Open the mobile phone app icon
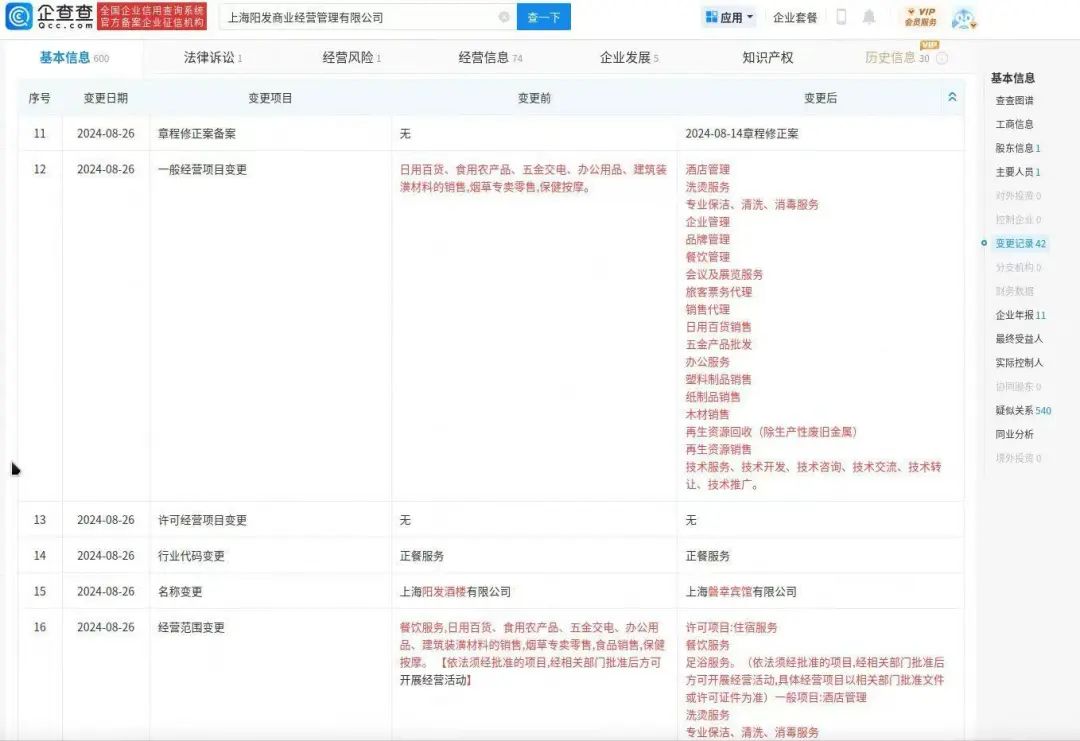 pos(841,17)
